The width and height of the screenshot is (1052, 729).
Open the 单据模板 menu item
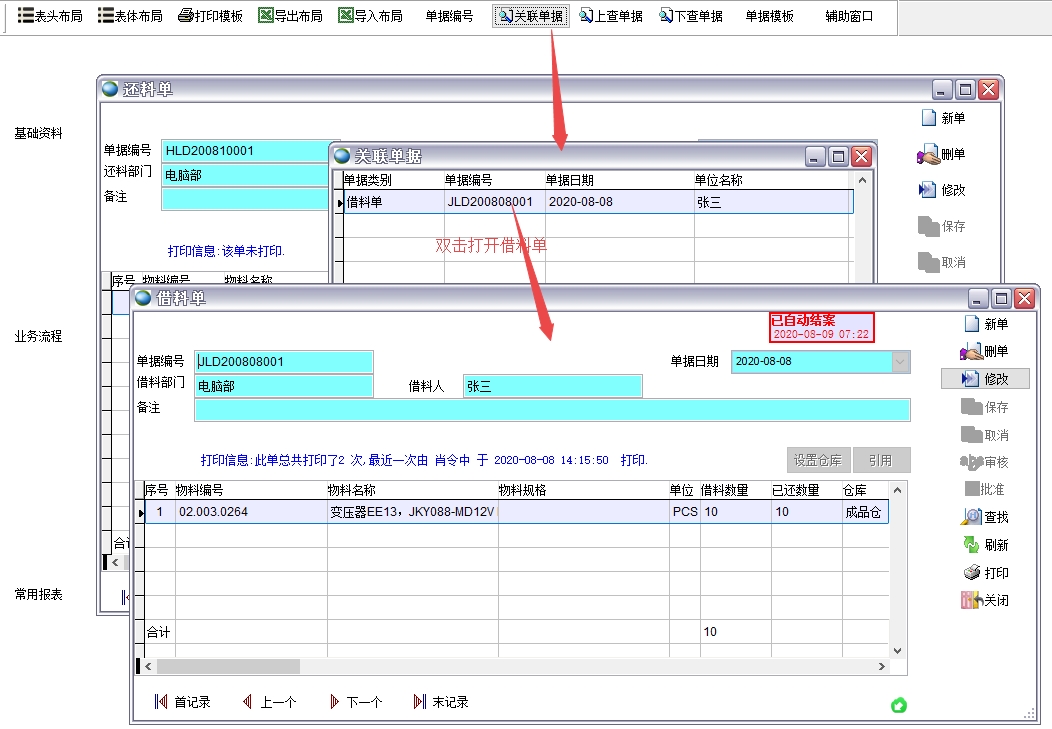click(x=769, y=16)
